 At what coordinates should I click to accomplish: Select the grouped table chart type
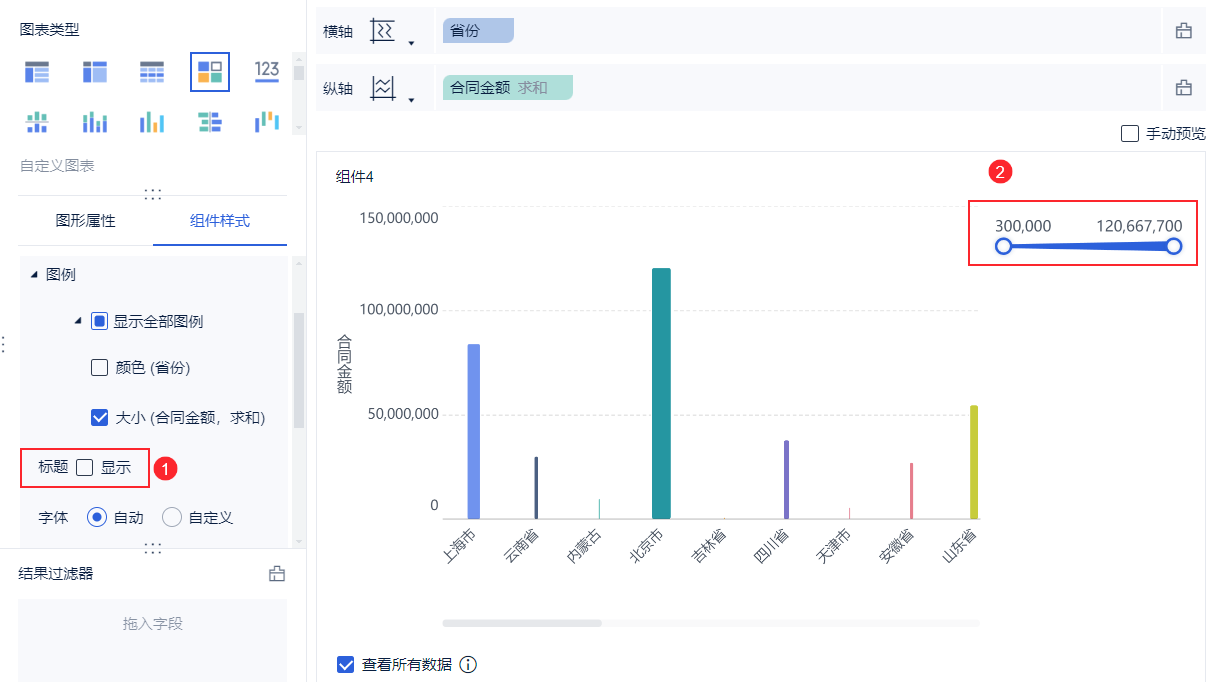point(37,71)
